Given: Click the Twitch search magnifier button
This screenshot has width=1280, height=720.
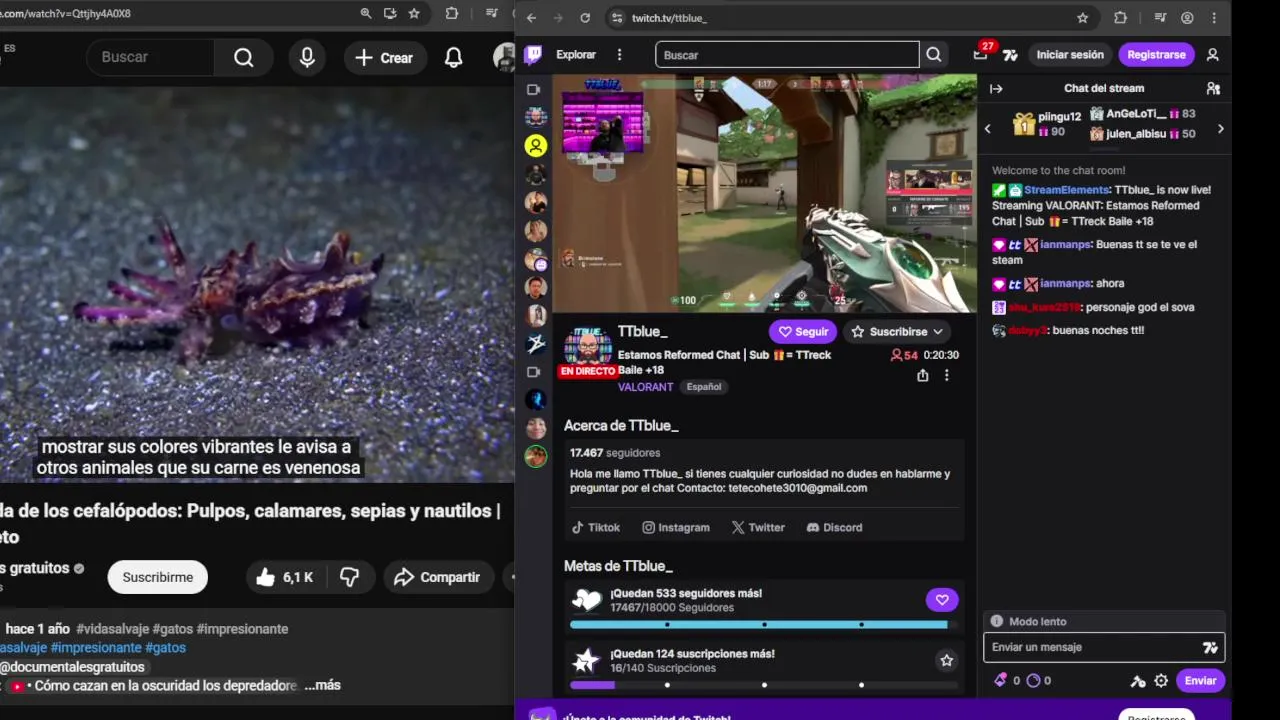Looking at the screenshot, I should 934,55.
